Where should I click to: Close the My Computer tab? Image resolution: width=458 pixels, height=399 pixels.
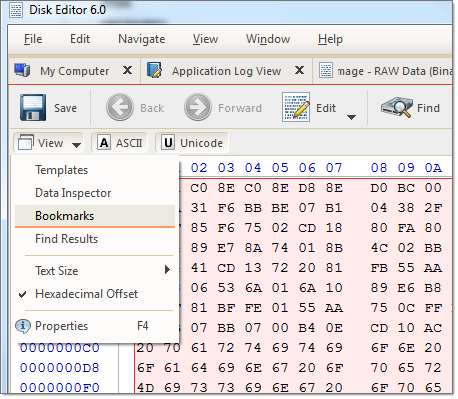tap(127, 70)
